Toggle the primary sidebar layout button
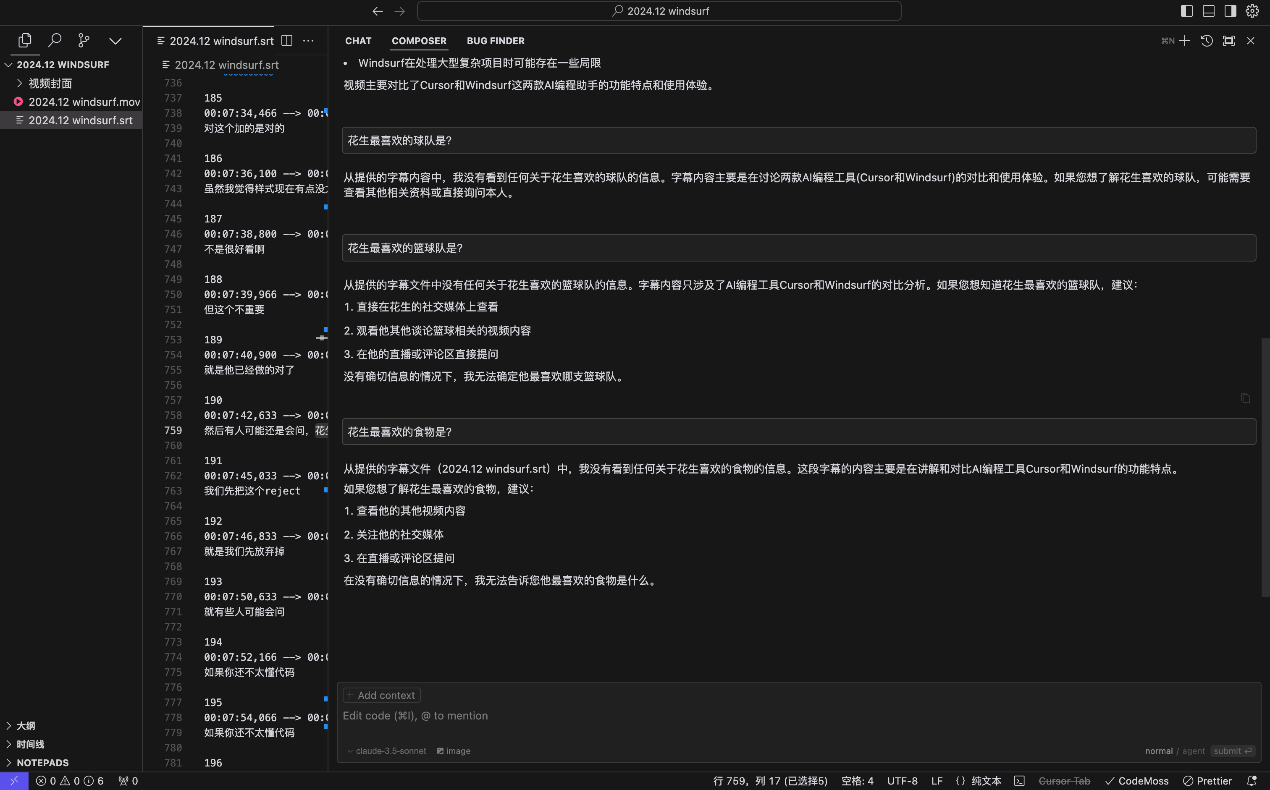This screenshot has width=1270, height=790. coord(1187,11)
